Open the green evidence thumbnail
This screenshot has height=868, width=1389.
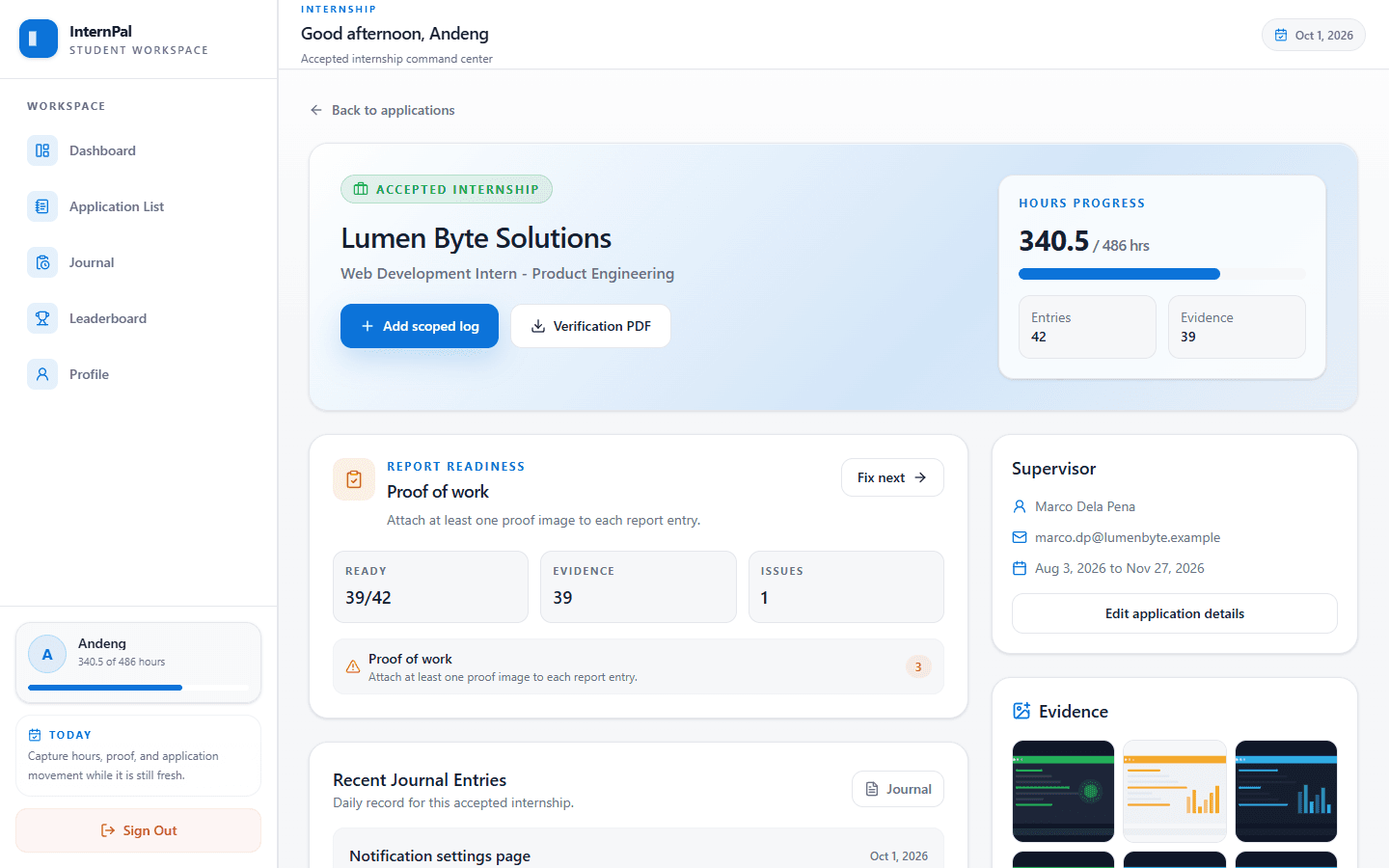1063,791
